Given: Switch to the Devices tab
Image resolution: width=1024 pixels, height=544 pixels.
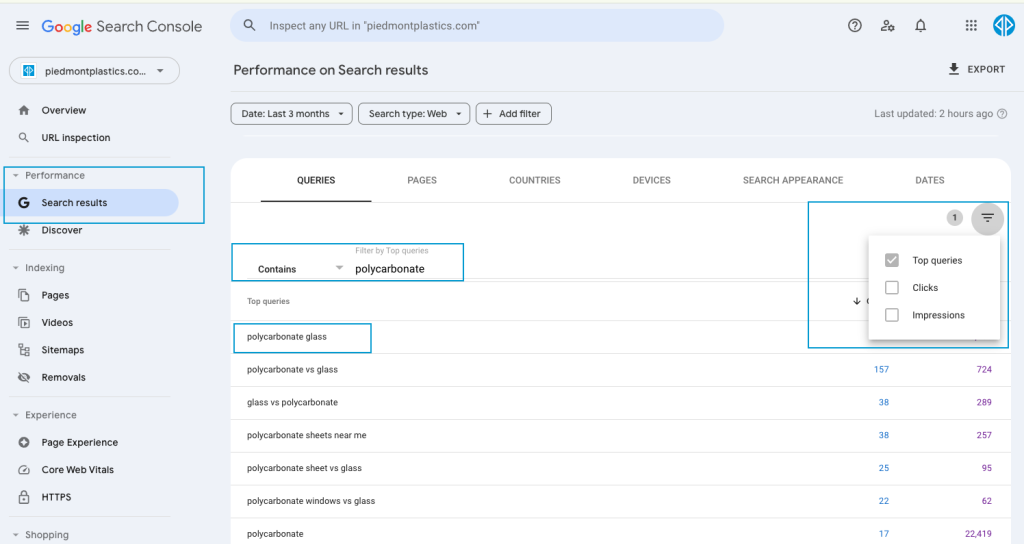Looking at the screenshot, I should (x=652, y=180).
